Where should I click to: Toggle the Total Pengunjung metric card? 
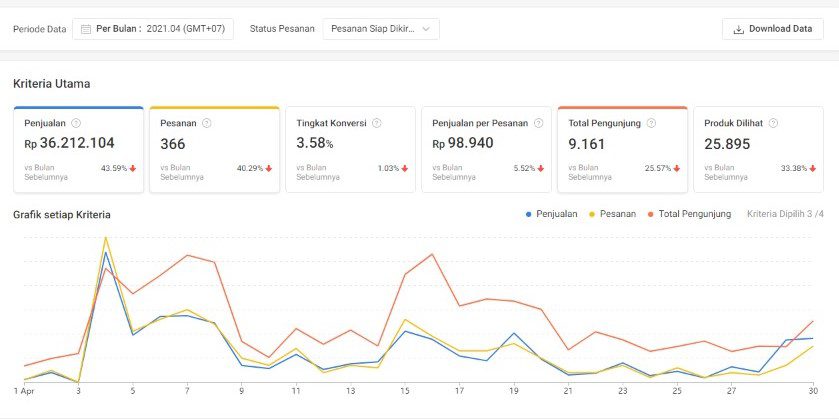[622, 149]
